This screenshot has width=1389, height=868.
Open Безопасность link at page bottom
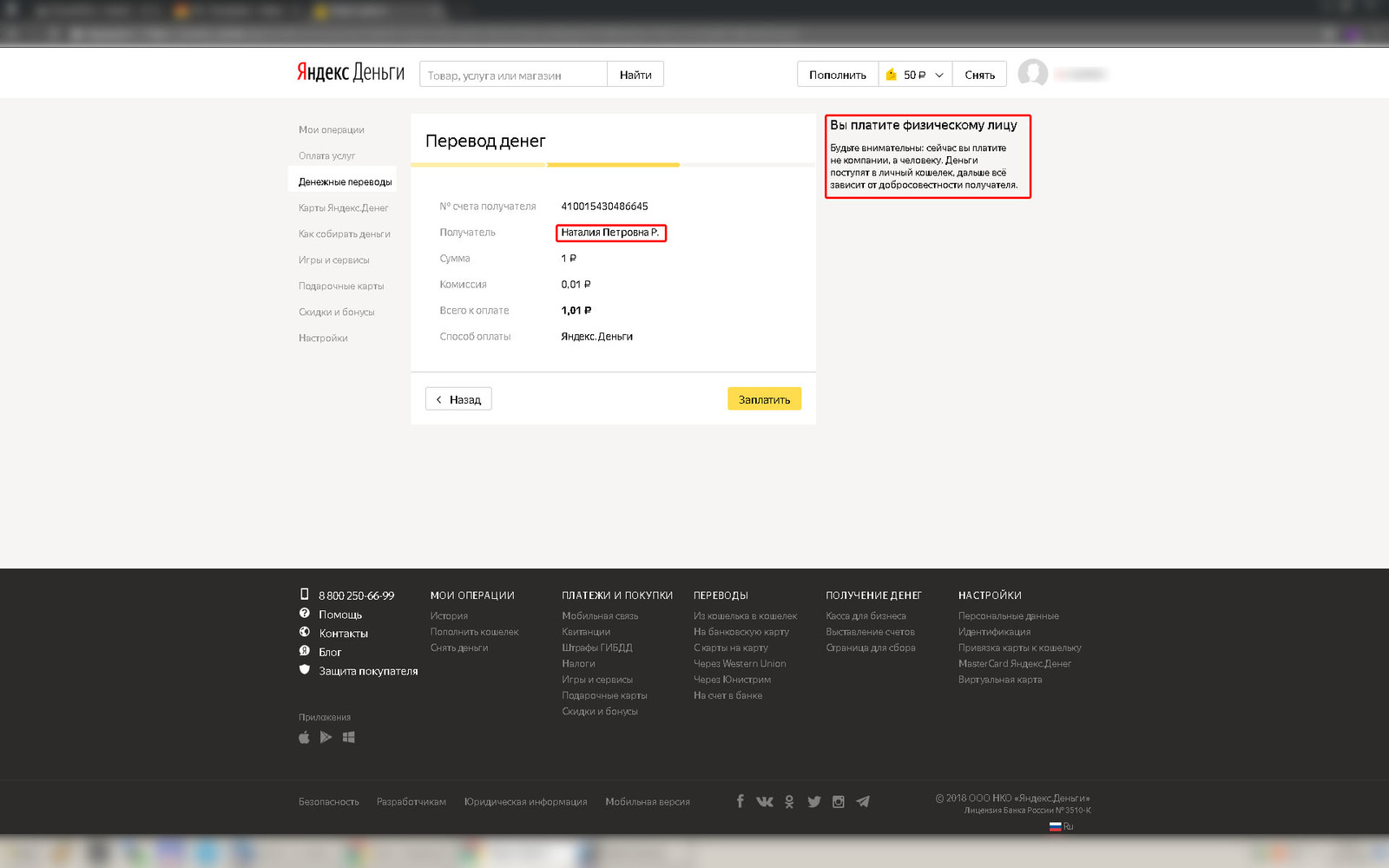[x=329, y=802]
